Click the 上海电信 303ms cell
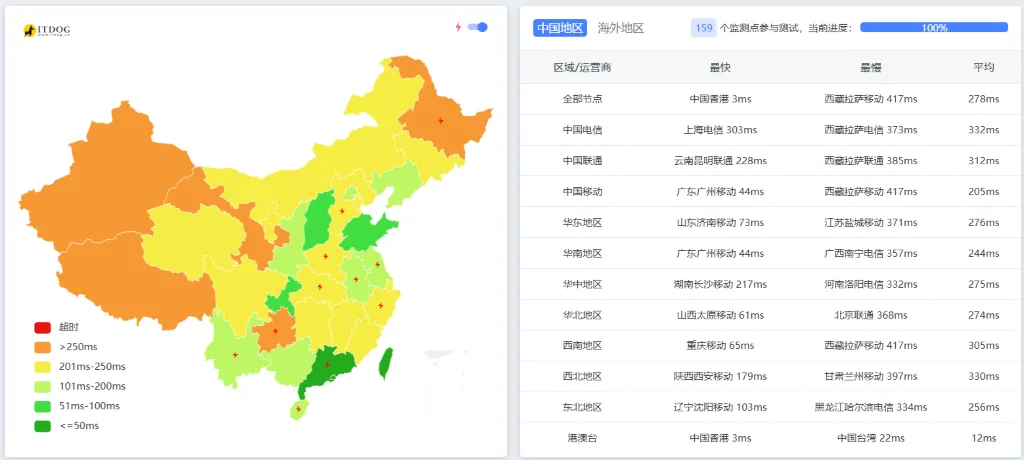 point(720,130)
